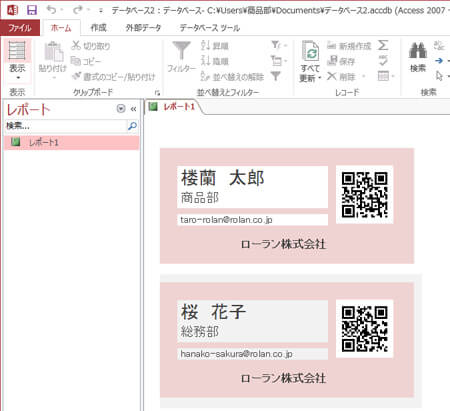Collapse the navigation pane with « button
The height and width of the screenshot is (411, 450).
click(x=133, y=109)
